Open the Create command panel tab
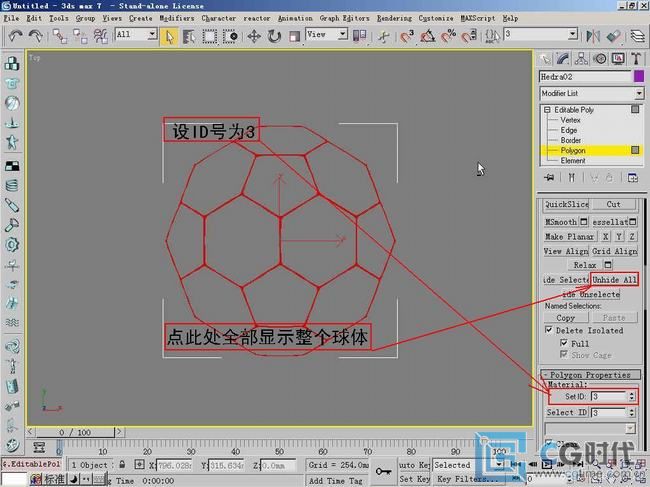The width and height of the screenshot is (650, 487). pos(546,59)
